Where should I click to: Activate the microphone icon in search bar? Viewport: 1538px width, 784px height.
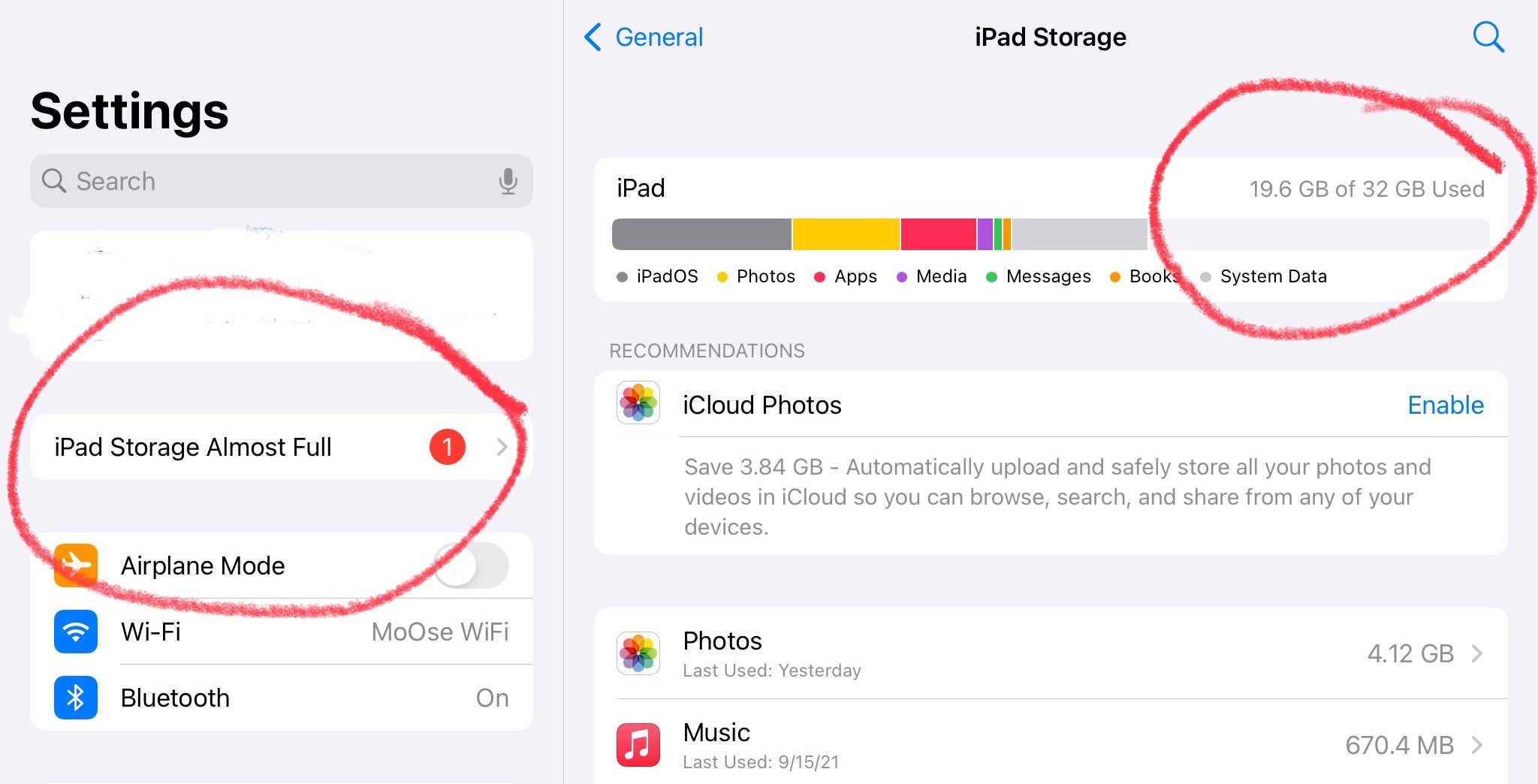(x=509, y=180)
